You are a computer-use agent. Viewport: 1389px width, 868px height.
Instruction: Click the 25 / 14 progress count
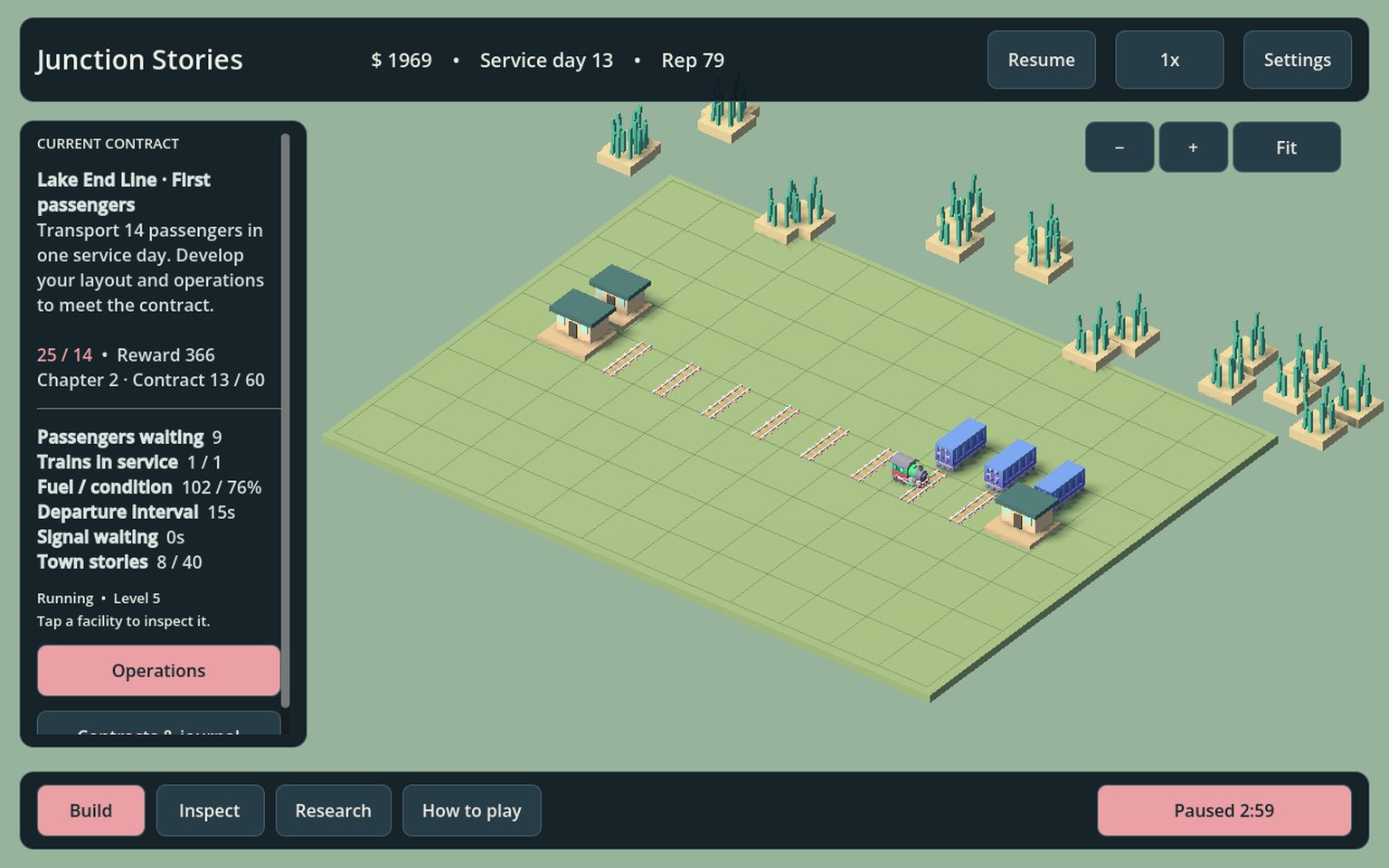click(x=64, y=355)
